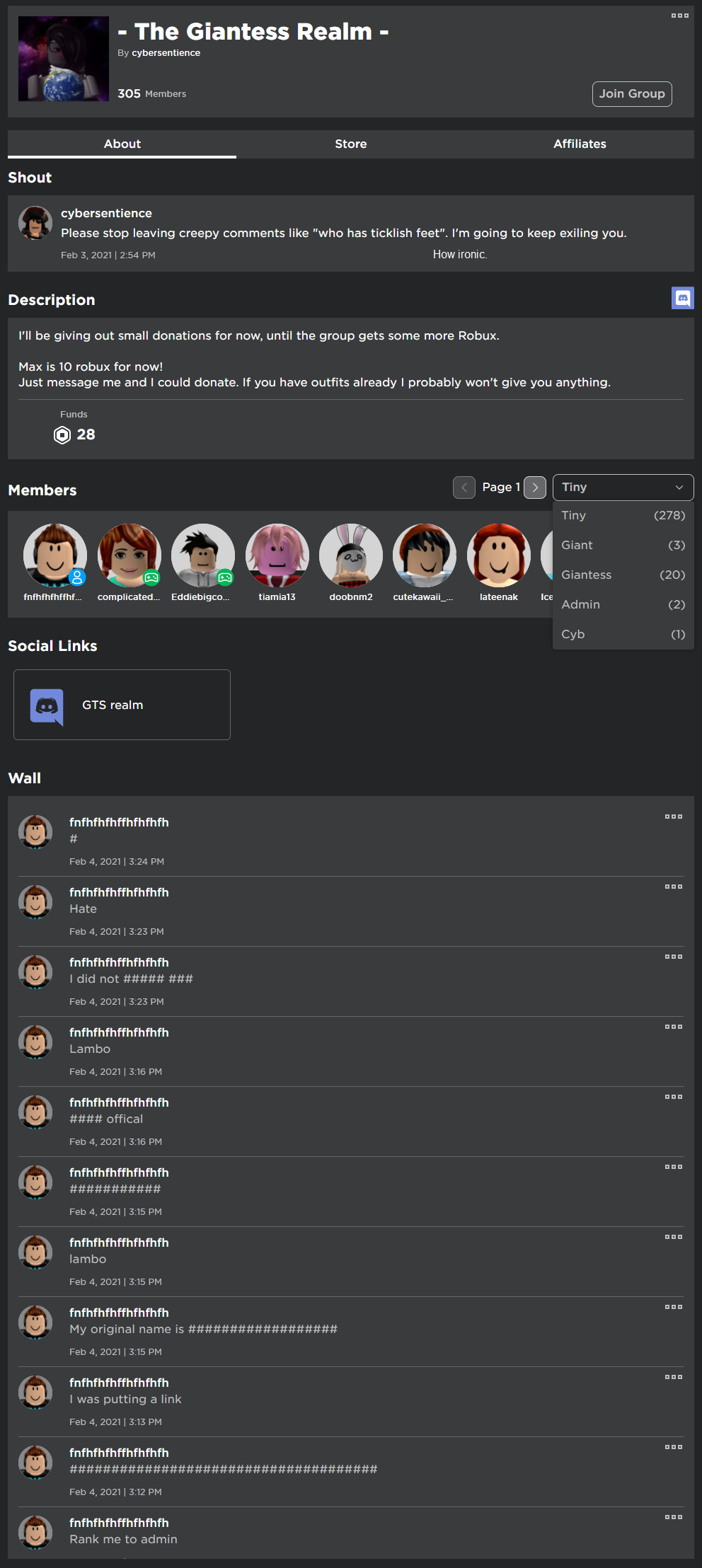Go to next members page
Viewport: 702px width, 1568px height.
click(535, 488)
